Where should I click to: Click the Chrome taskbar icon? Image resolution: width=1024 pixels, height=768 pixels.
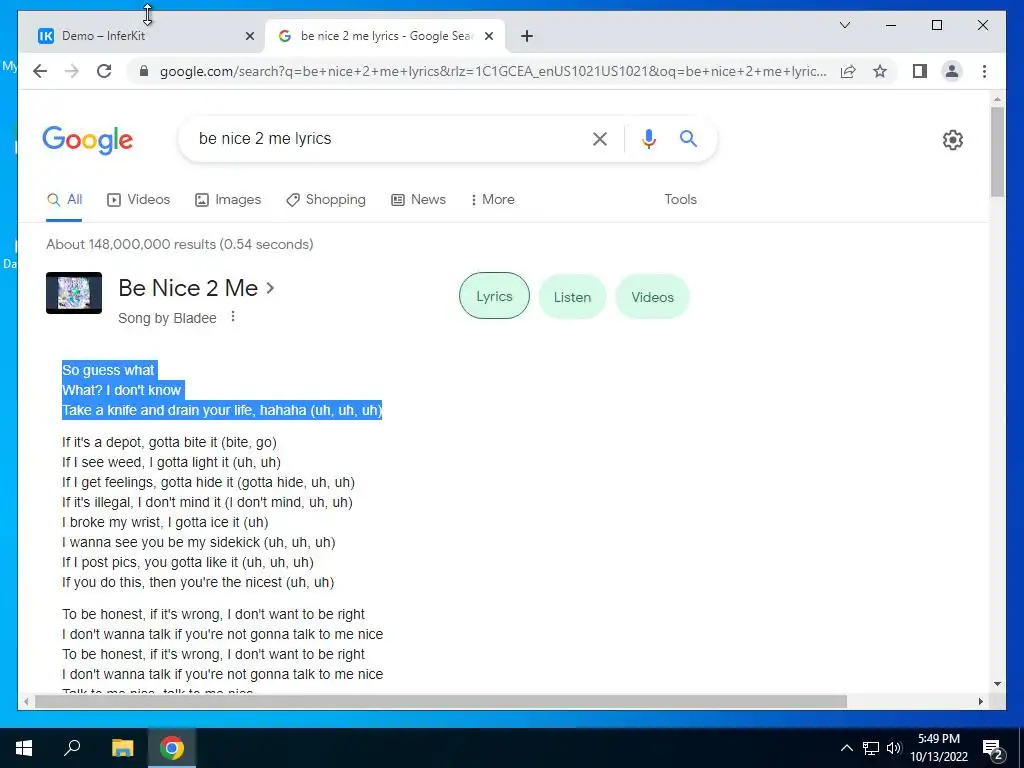pos(172,748)
